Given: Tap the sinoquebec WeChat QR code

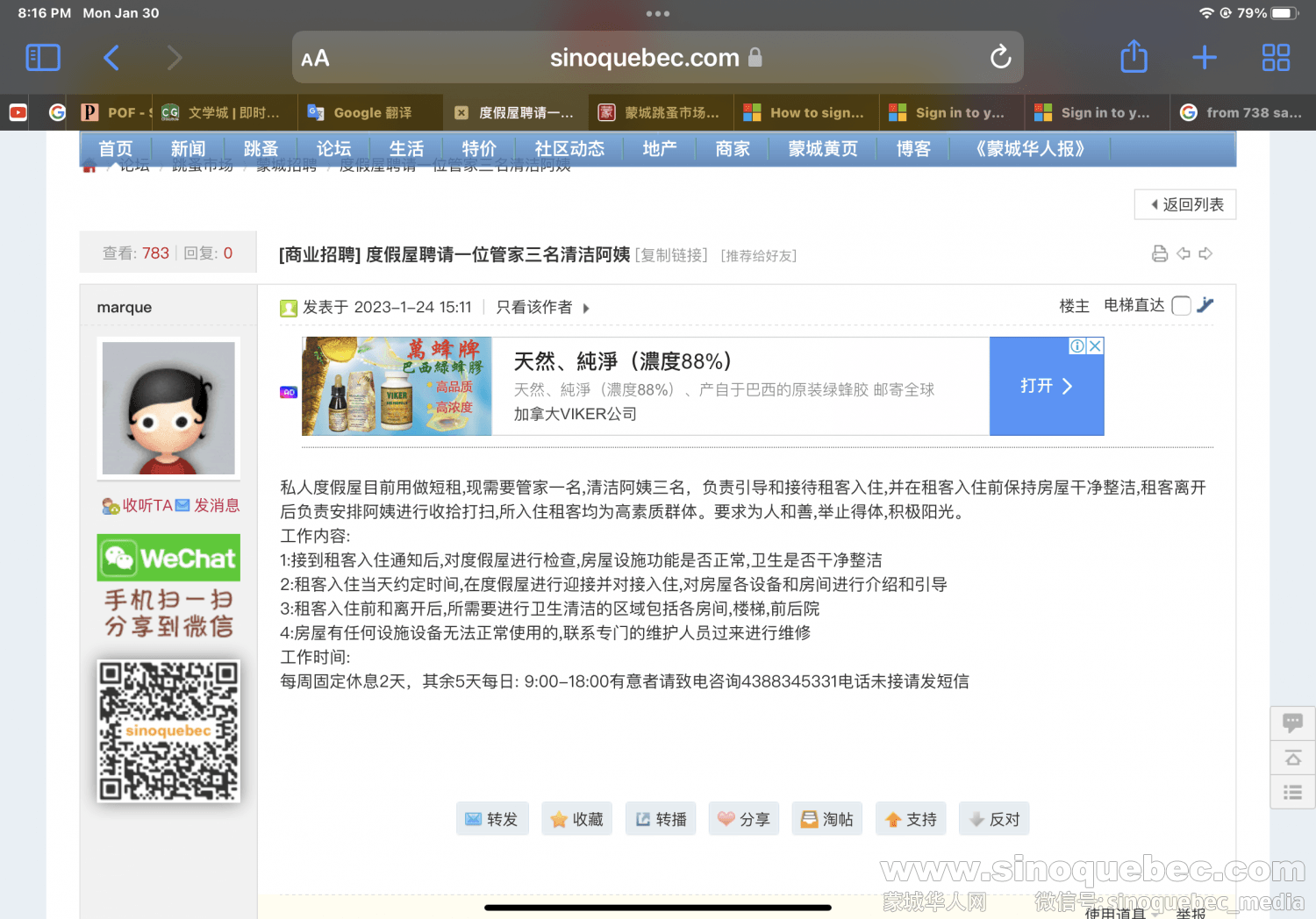Looking at the screenshot, I should 168,730.
